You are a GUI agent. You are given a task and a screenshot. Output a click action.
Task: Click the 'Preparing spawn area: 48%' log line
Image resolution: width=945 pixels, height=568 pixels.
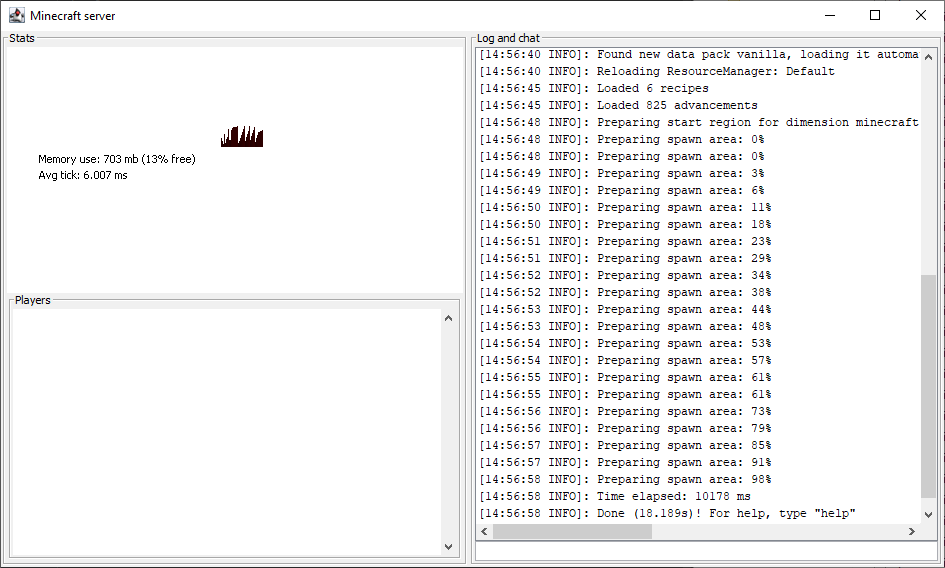tap(626, 326)
